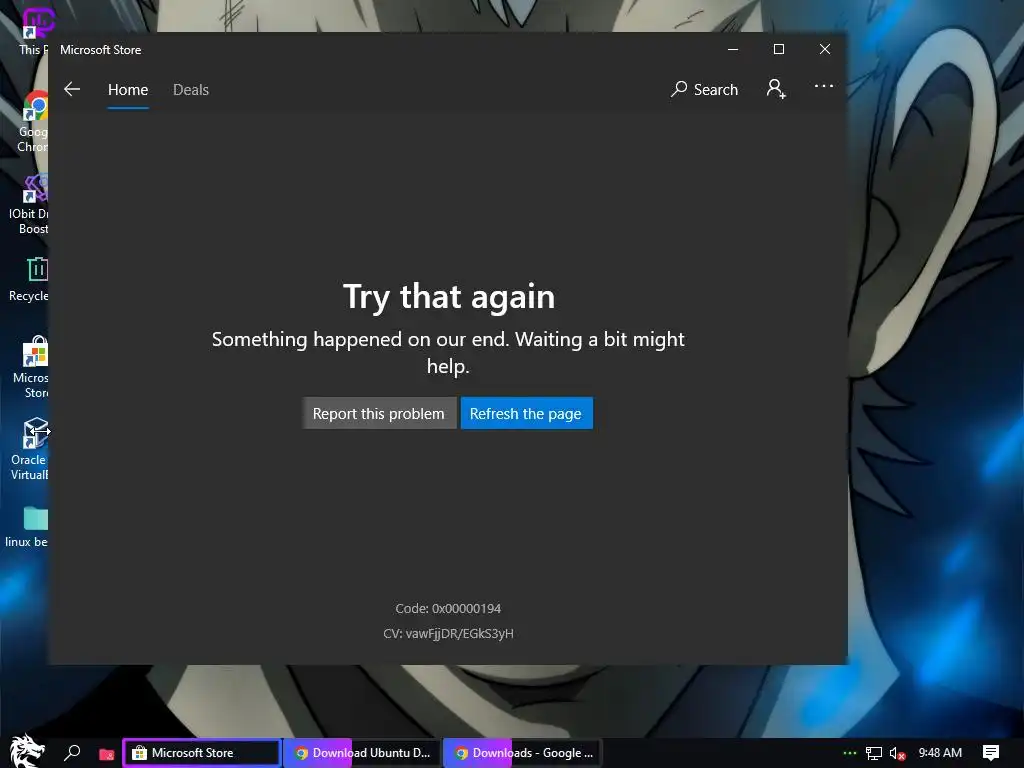Screen dimensions: 1024x768
Task: Click Refresh the page button
Action: pyautogui.click(x=526, y=413)
